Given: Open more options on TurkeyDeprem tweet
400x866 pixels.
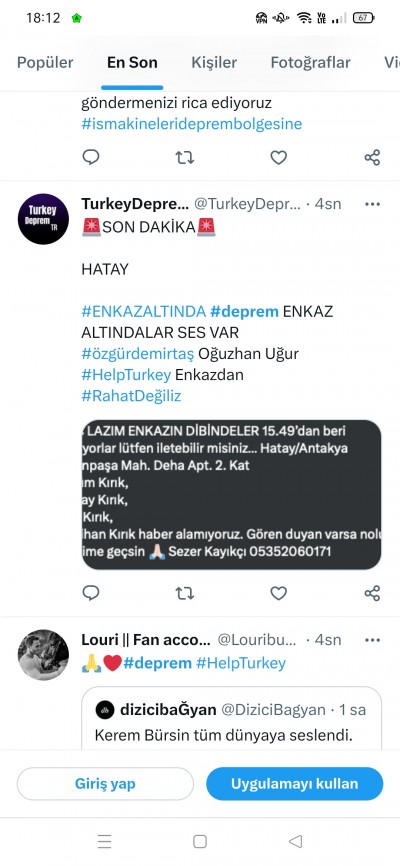Looking at the screenshot, I should point(372,204).
